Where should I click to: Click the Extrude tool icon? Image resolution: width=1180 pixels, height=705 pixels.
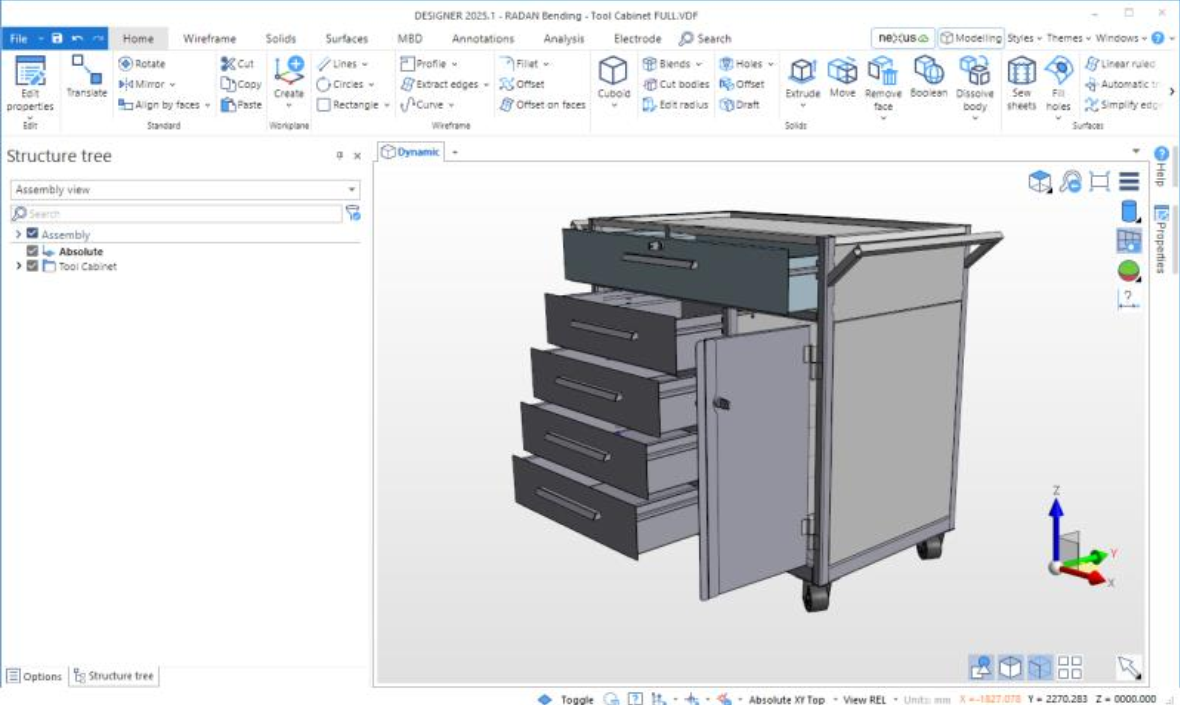802,71
